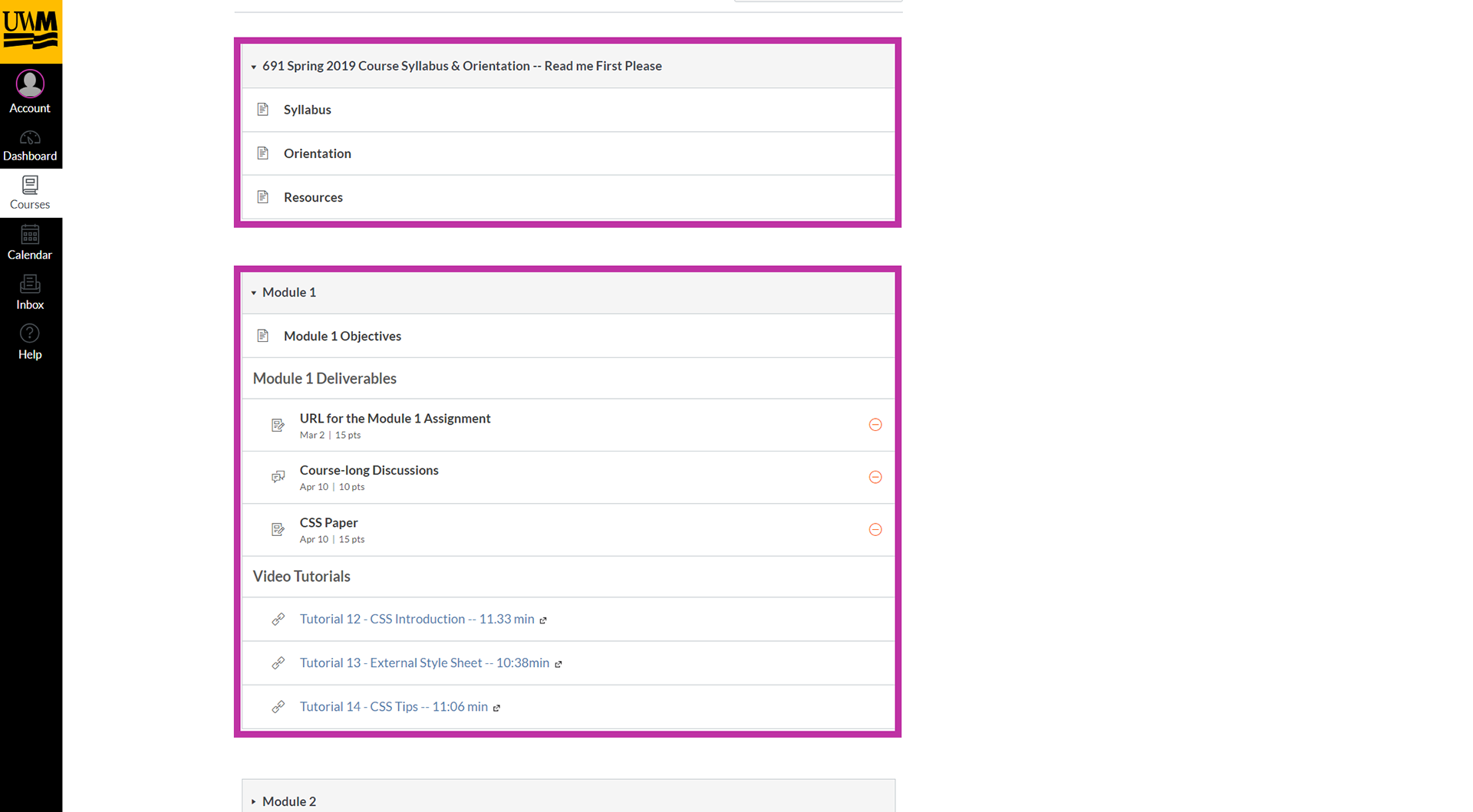Open the Help sidebar item

(30, 343)
